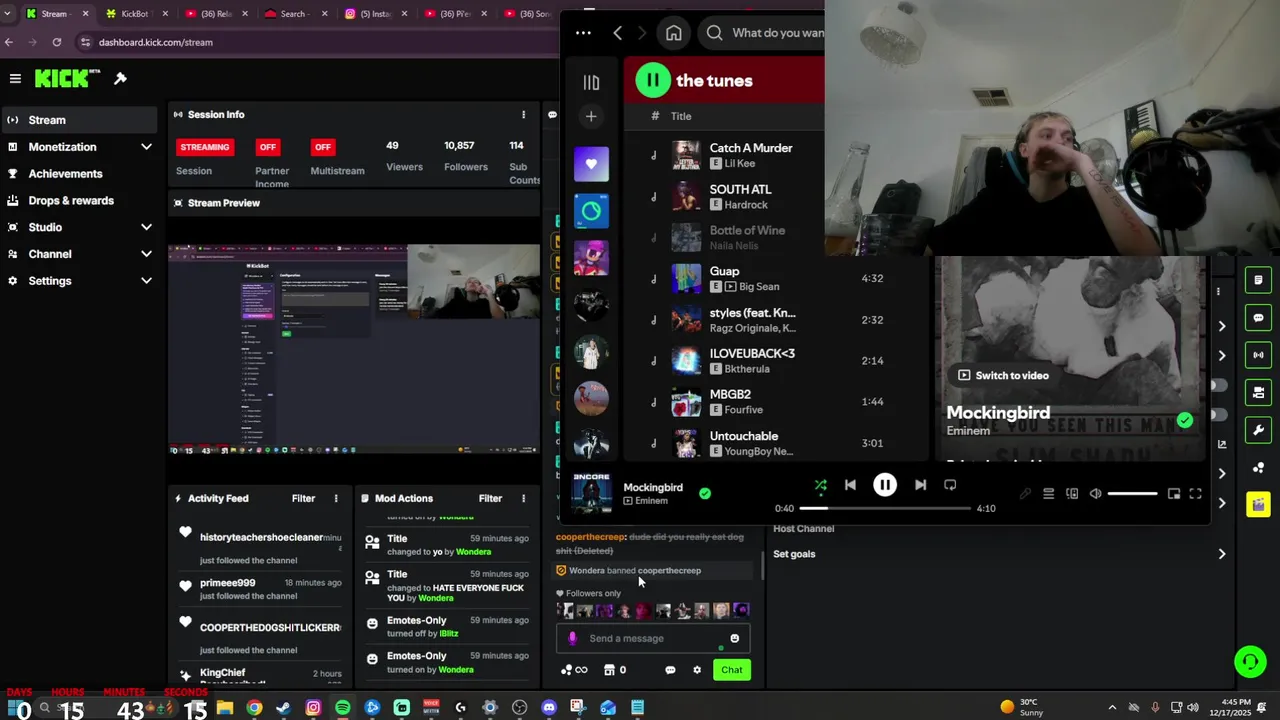Open Liked Songs in Spotify sidebar
This screenshot has width=1280, height=720.
point(591,164)
